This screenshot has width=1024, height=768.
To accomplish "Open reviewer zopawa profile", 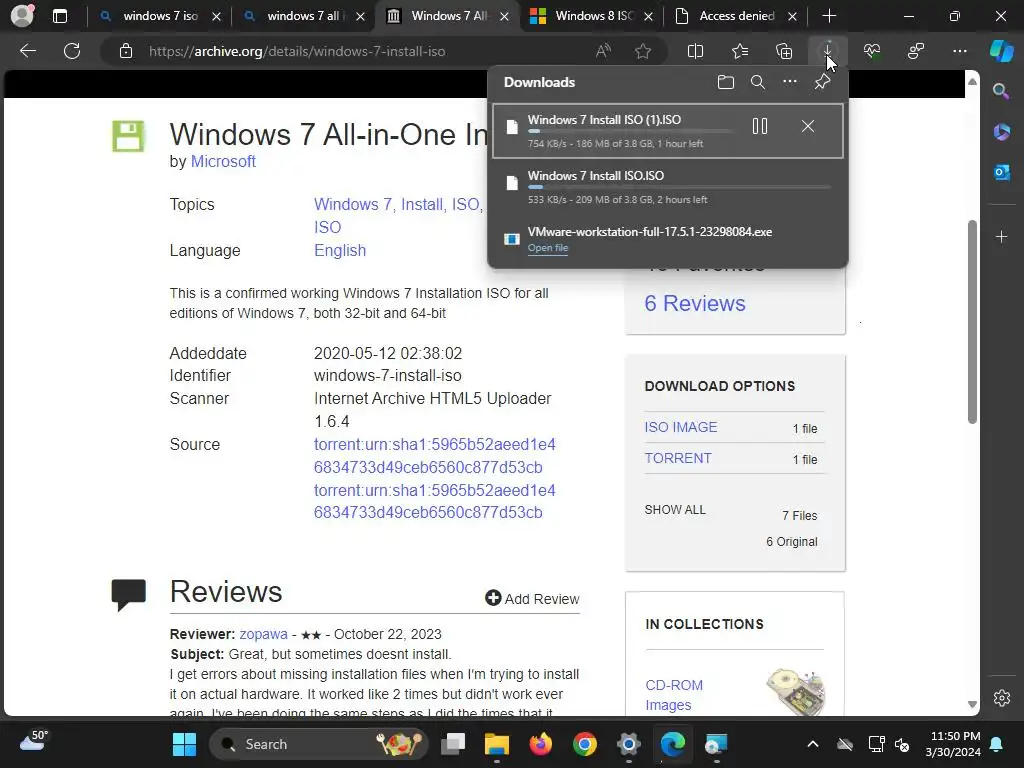I will tap(263, 634).
